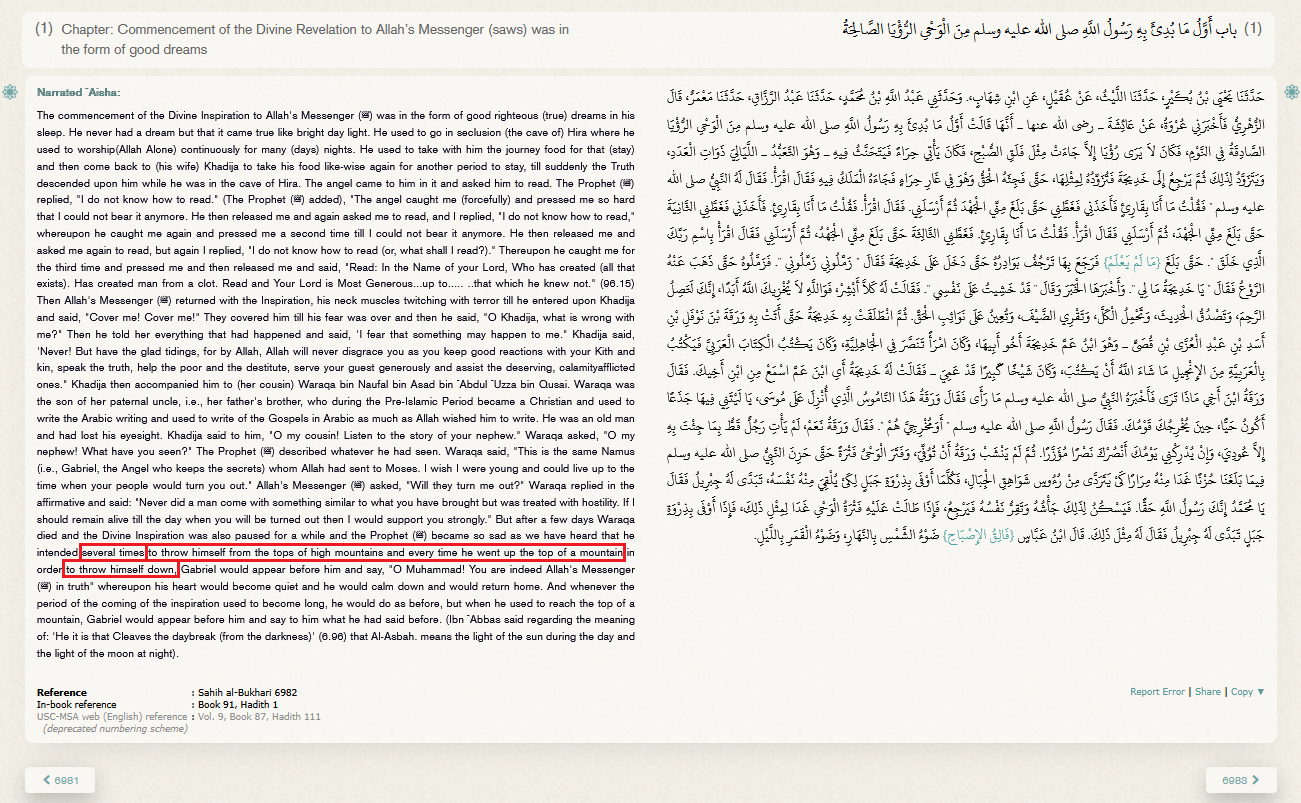The height and width of the screenshot is (803, 1301).
Task: Click the 'Sahih al-Bukhari 6982' reference text
Action: pos(245,692)
